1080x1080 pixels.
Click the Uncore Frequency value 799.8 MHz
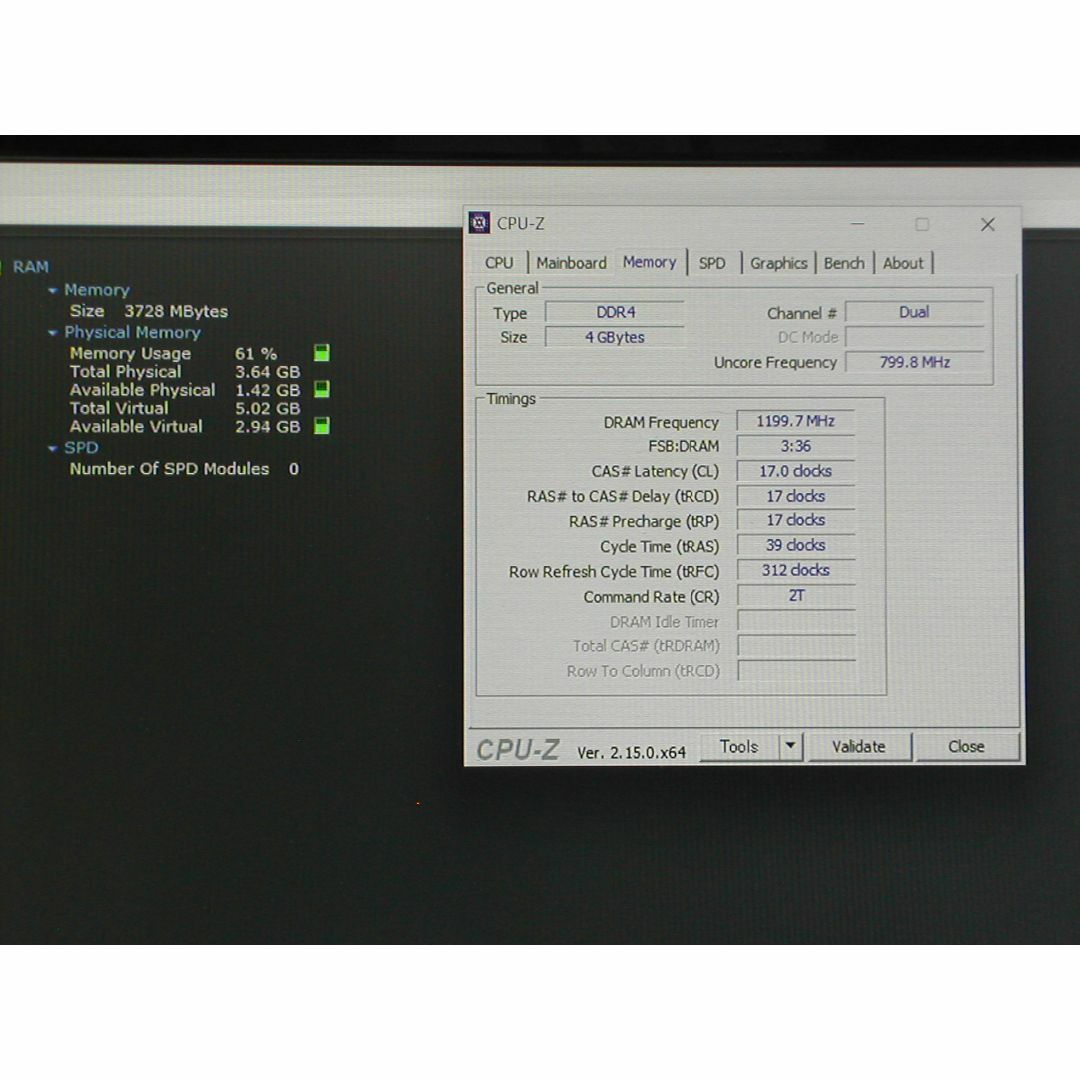(x=915, y=362)
